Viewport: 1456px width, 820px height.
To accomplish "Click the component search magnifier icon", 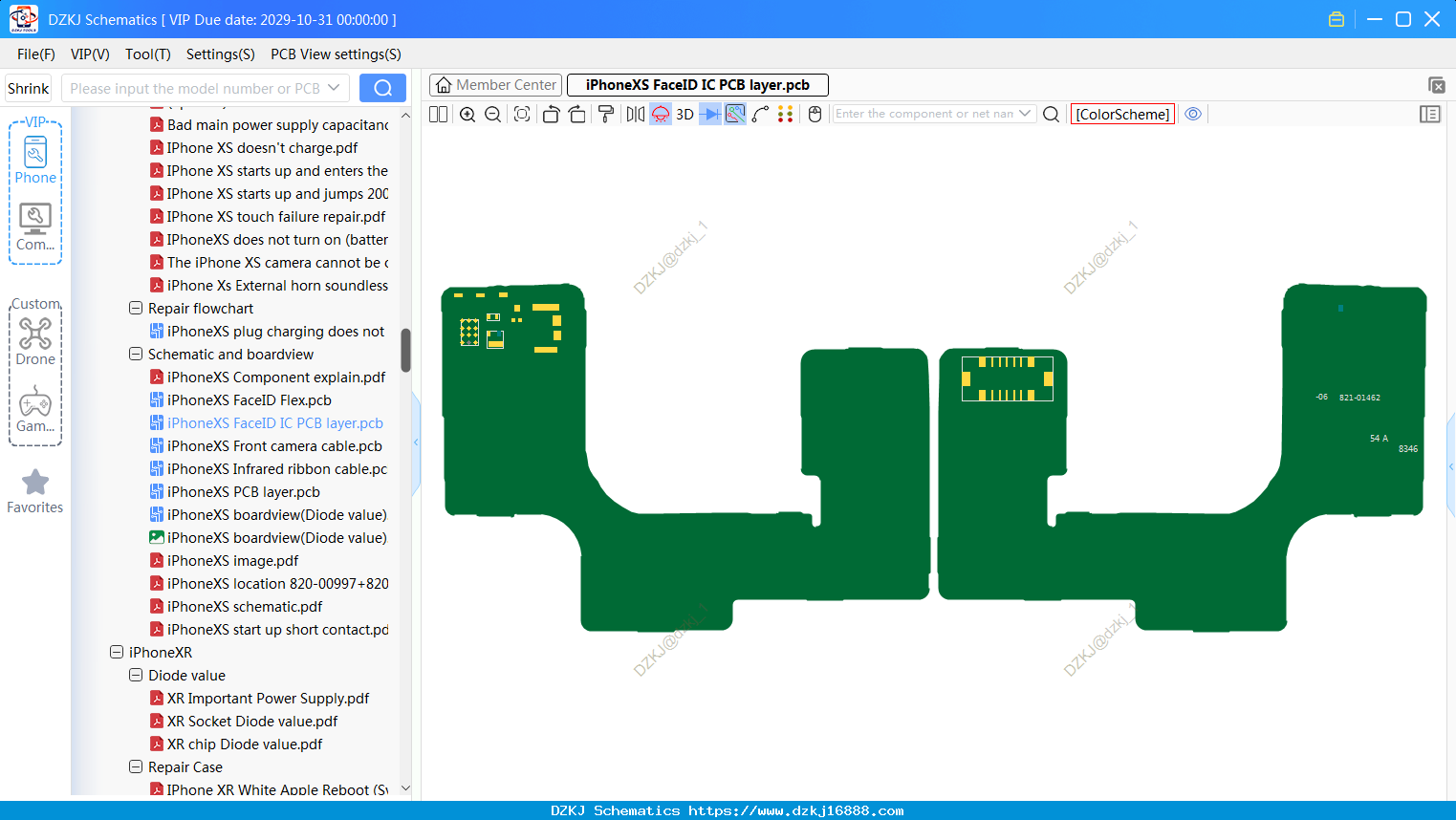I will coord(1051,115).
